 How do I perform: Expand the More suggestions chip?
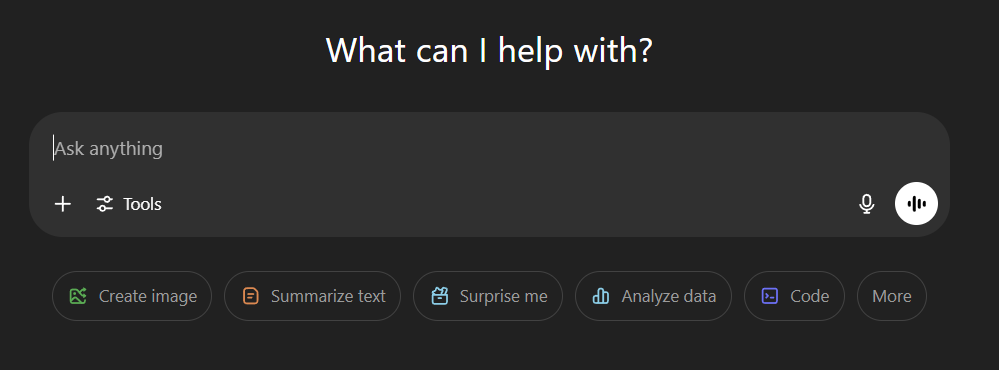[x=891, y=296]
